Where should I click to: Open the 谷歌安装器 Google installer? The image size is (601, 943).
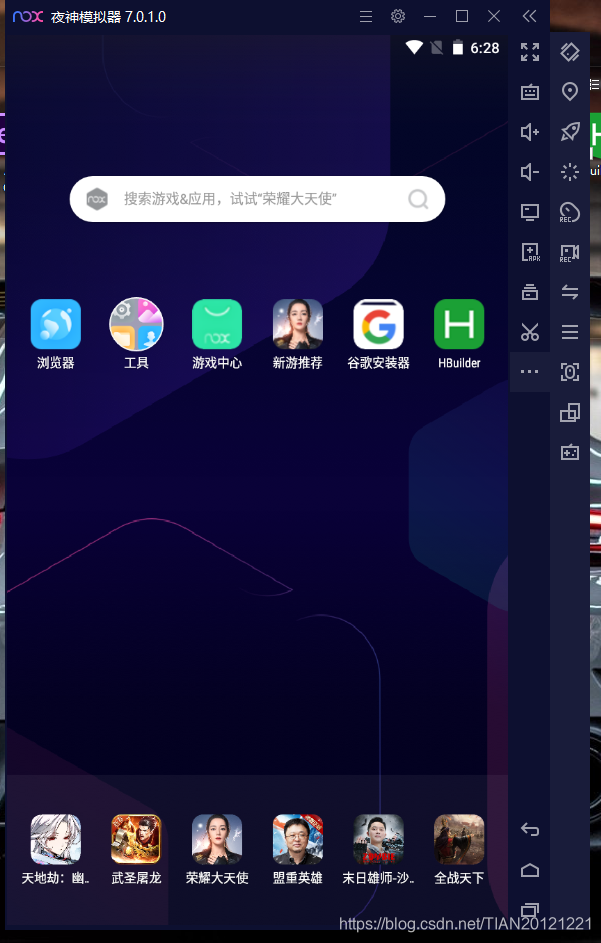pos(378,324)
